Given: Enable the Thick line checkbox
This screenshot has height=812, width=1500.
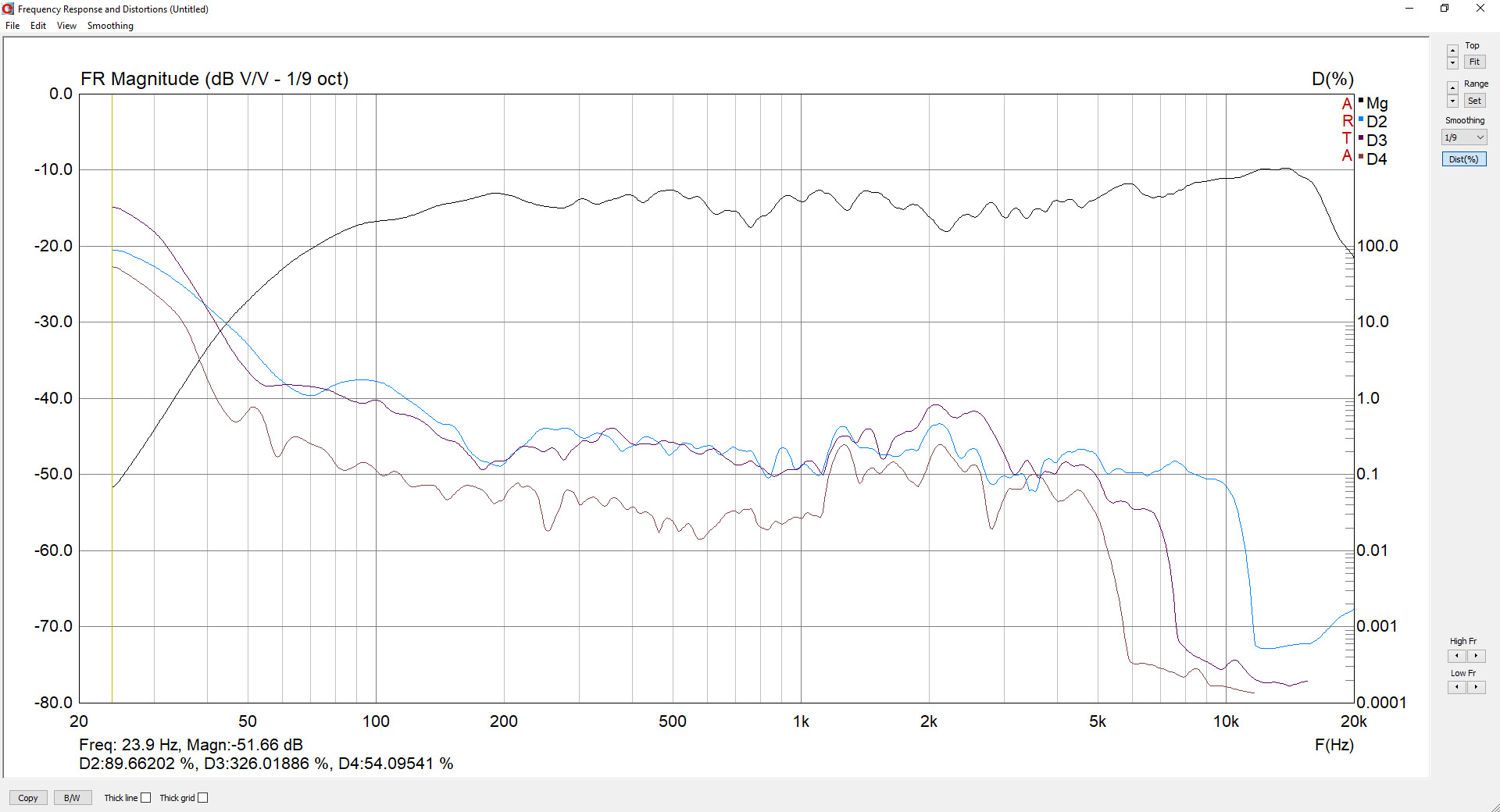Looking at the screenshot, I should click(x=145, y=798).
